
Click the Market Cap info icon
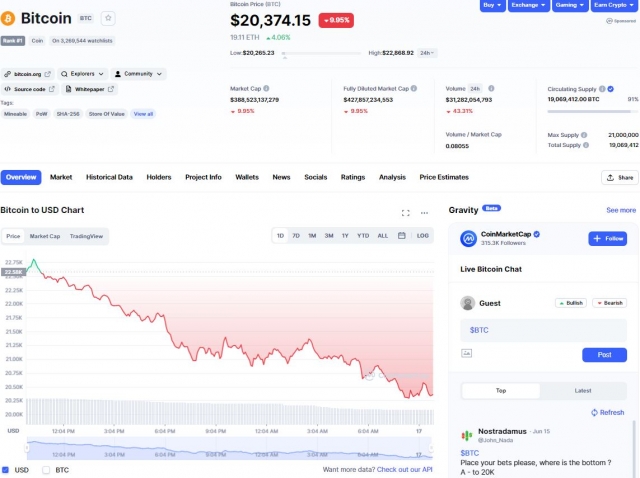[x=266, y=89]
